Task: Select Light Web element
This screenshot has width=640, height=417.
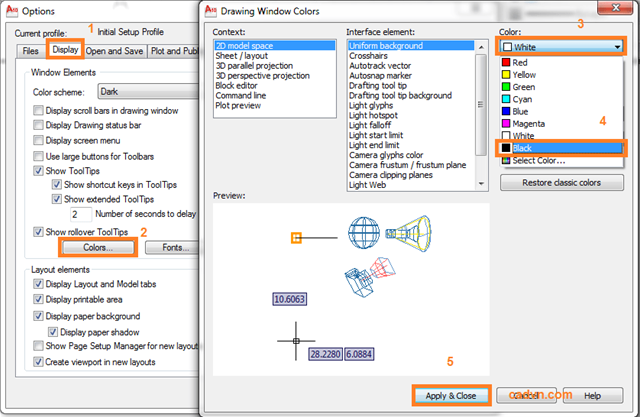Action: [x=411, y=185]
